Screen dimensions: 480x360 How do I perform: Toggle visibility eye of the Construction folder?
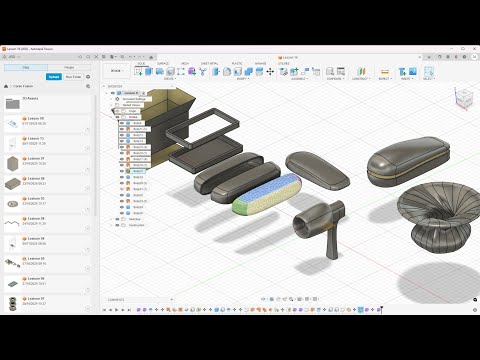[x=117, y=225]
